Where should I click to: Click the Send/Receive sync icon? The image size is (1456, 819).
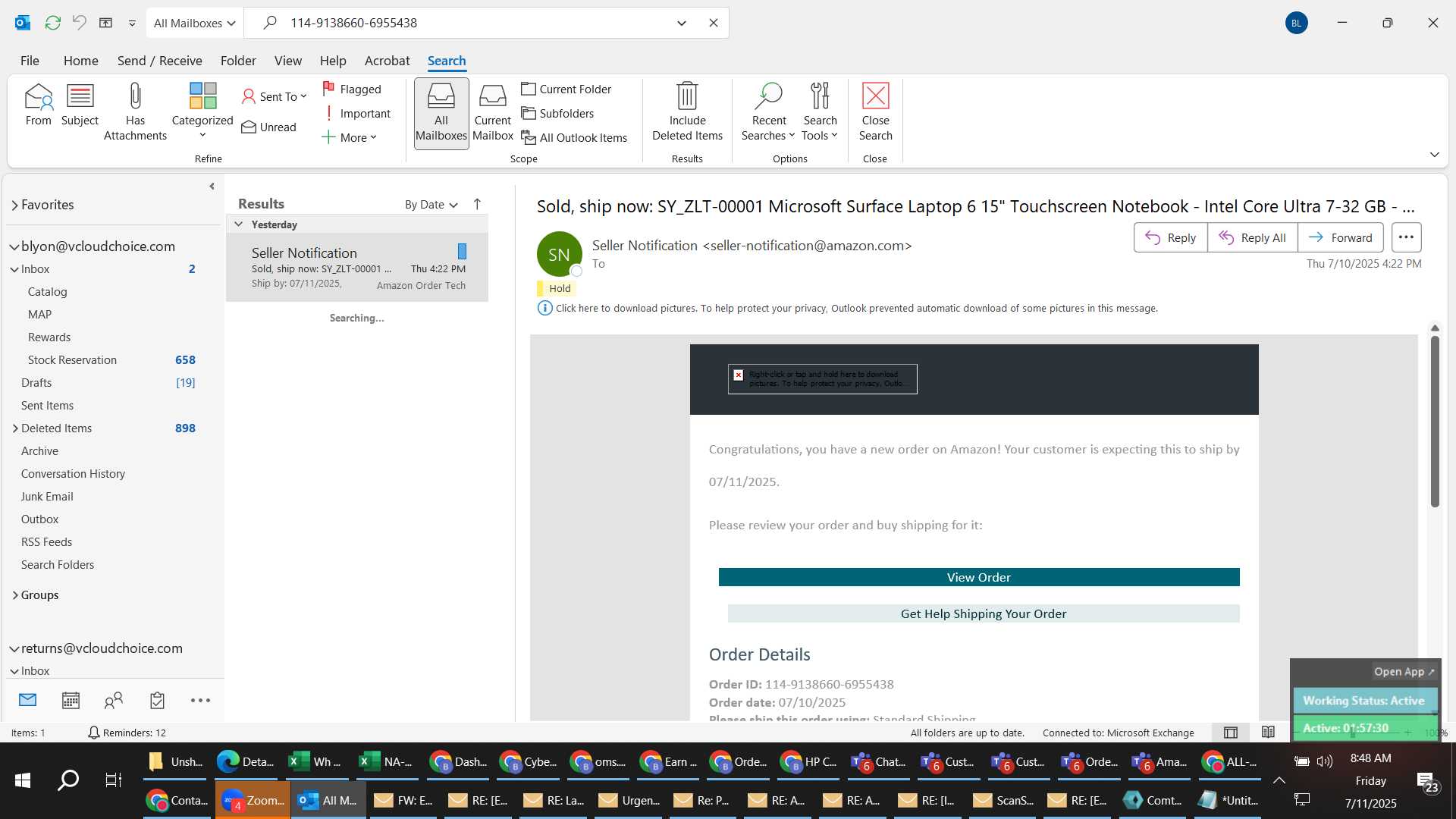(52, 23)
